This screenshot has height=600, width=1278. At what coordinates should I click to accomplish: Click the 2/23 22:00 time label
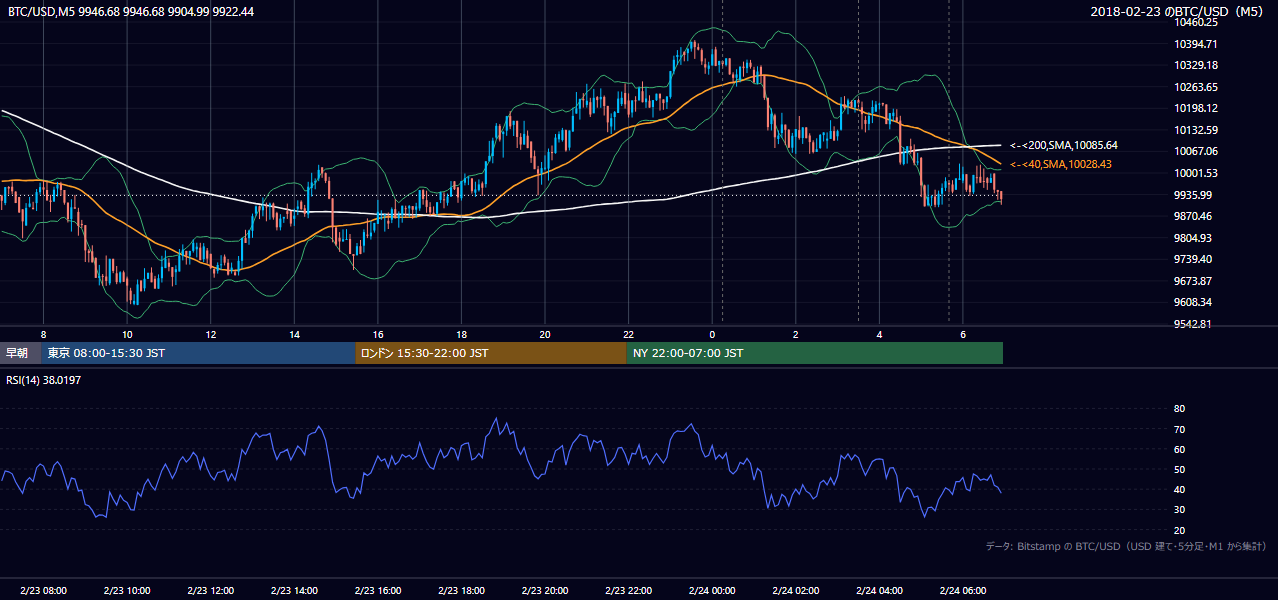(x=627, y=590)
